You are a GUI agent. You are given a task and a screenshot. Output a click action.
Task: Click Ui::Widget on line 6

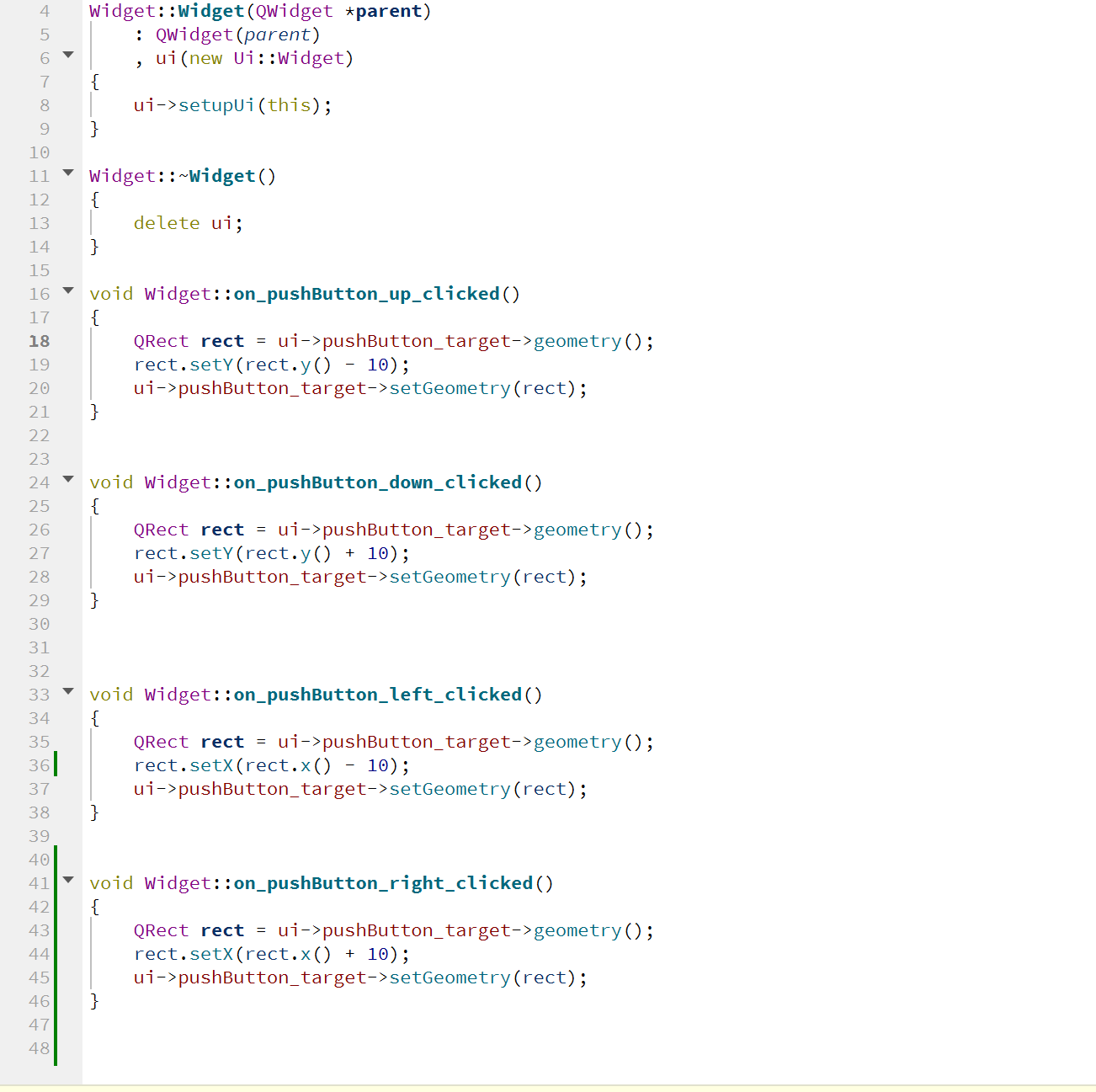[x=289, y=58]
